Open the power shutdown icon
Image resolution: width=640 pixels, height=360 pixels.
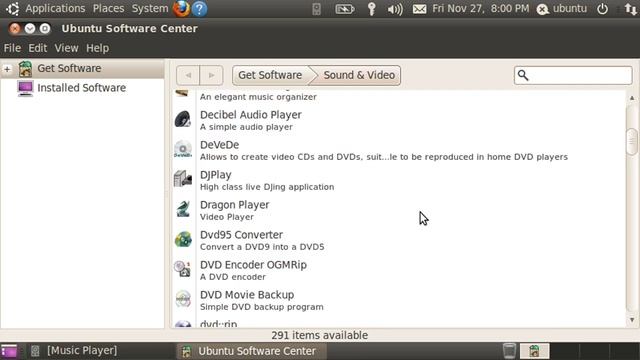602,9
